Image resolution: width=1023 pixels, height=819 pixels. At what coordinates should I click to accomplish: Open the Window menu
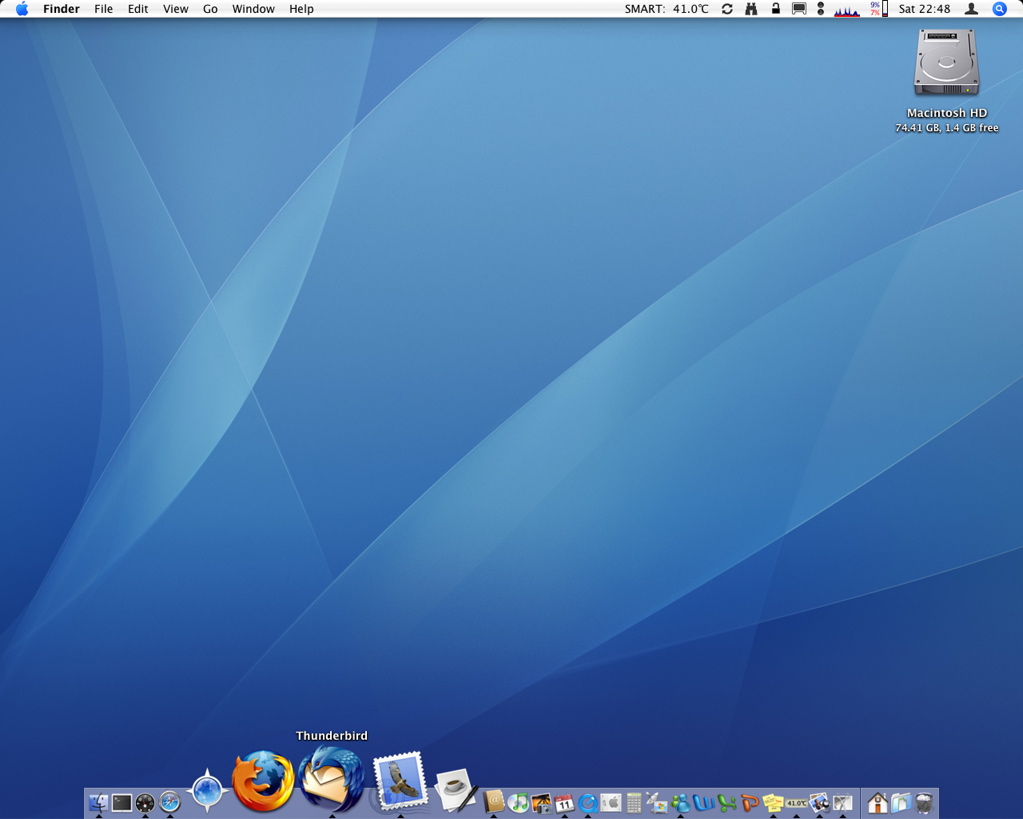tap(253, 9)
